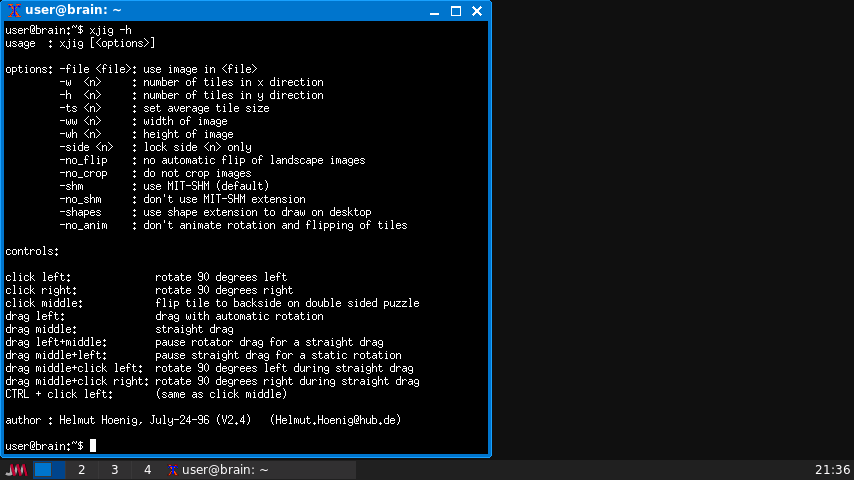Viewport: 854px width, 480px height.
Task: Minimize the terminal window
Action: tap(433, 11)
